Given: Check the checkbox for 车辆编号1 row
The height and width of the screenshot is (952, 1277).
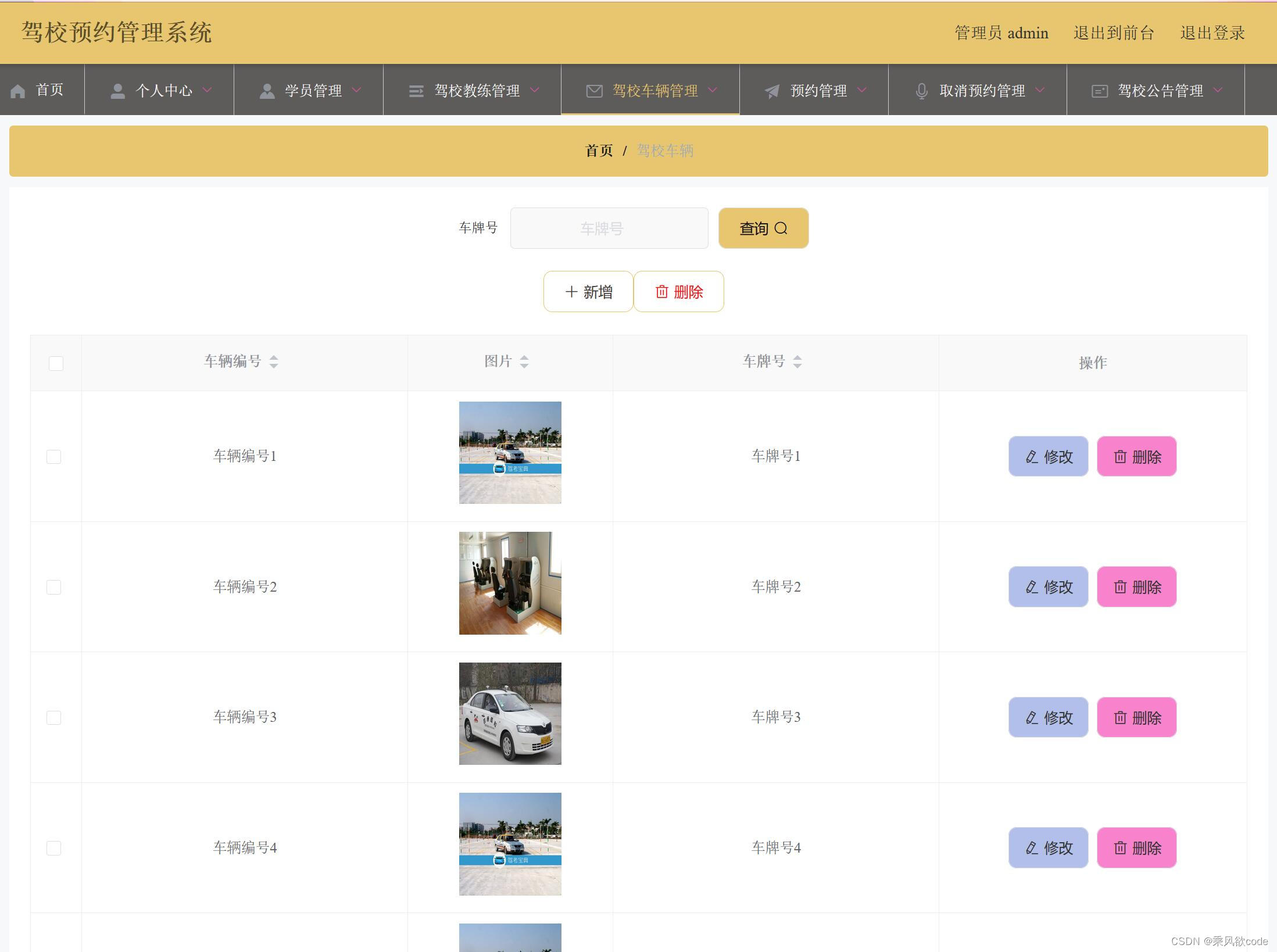Looking at the screenshot, I should [53, 457].
